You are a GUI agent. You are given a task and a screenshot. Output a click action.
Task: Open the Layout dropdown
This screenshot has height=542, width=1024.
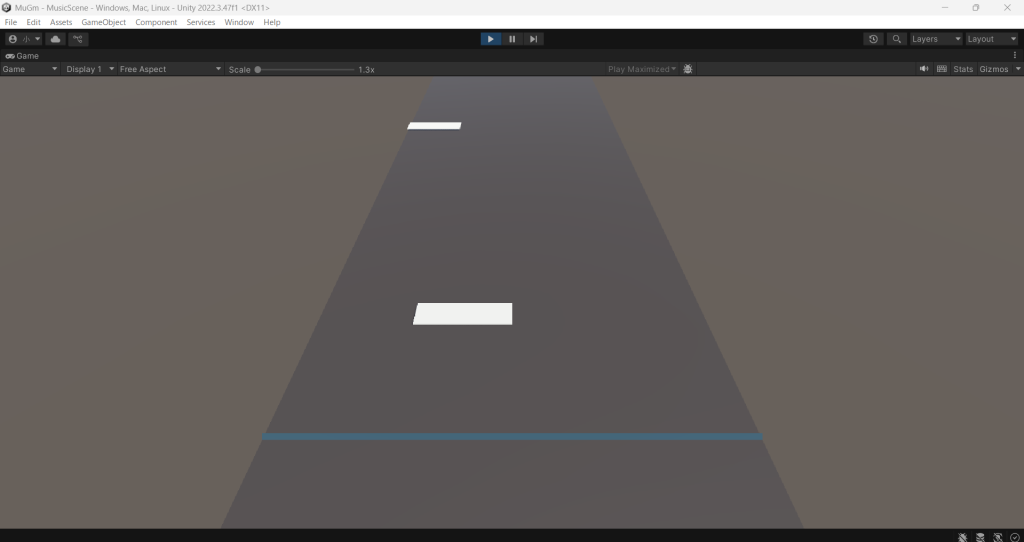coord(991,39)
